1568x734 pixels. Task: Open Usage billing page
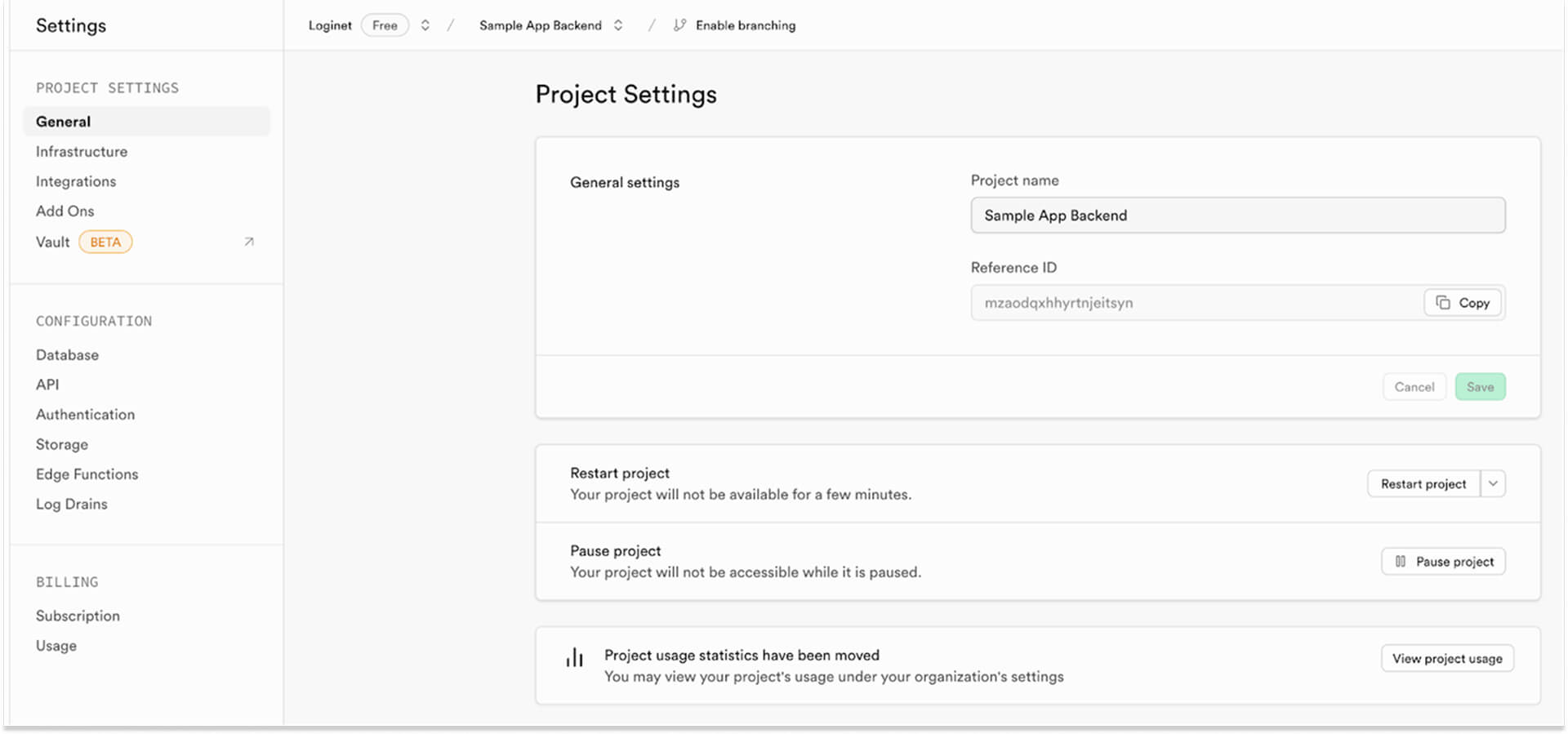point(56,646)
